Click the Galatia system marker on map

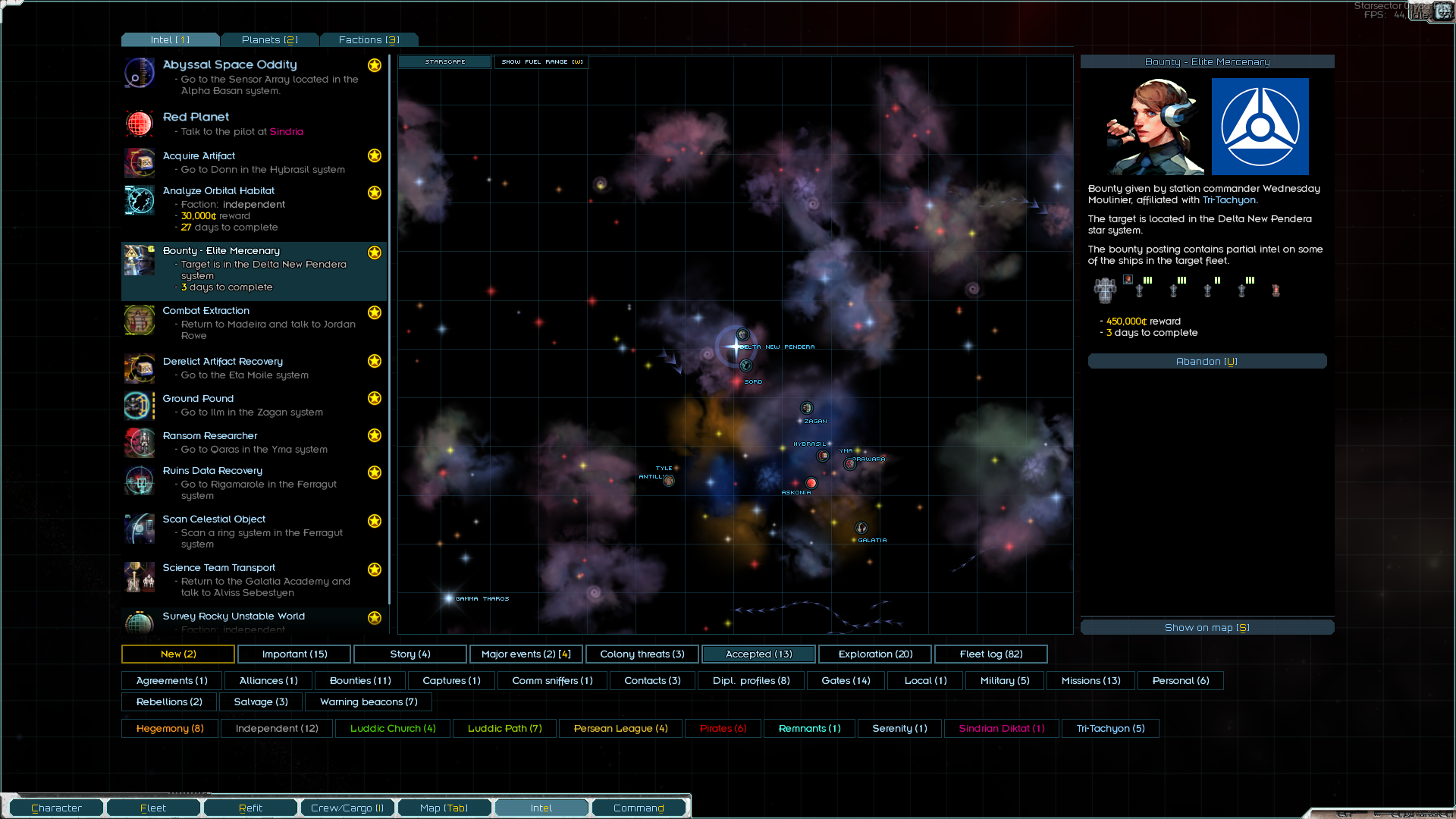coord(861,528)
